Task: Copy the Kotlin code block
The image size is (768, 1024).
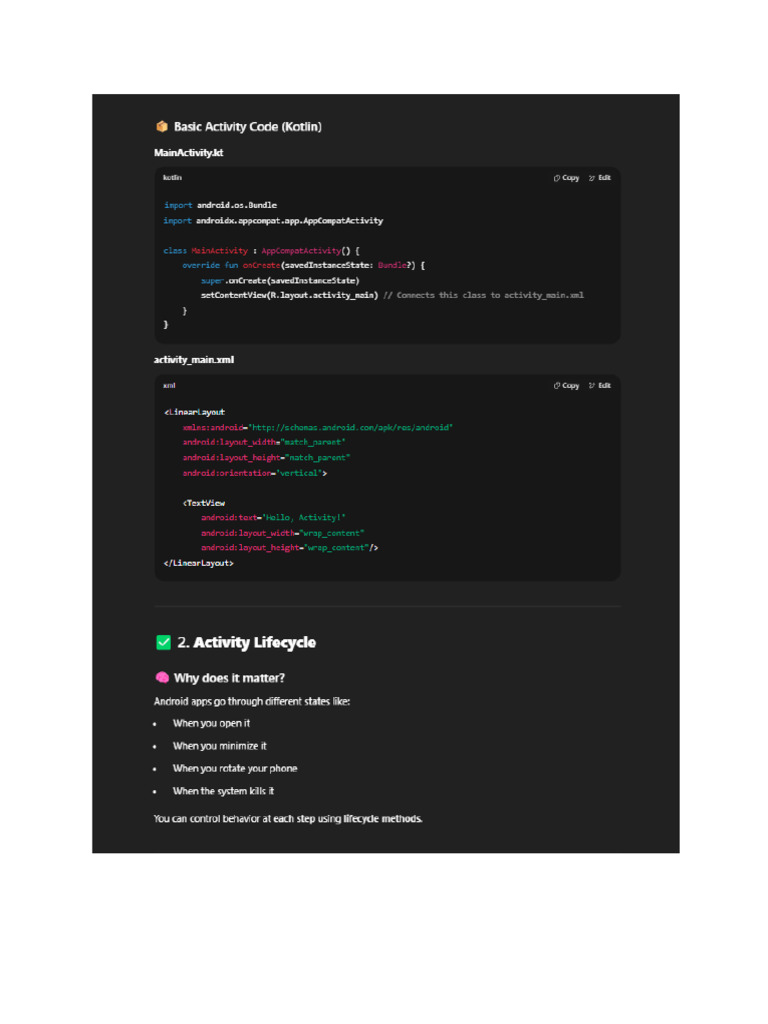Action: (x=566, y=178)
